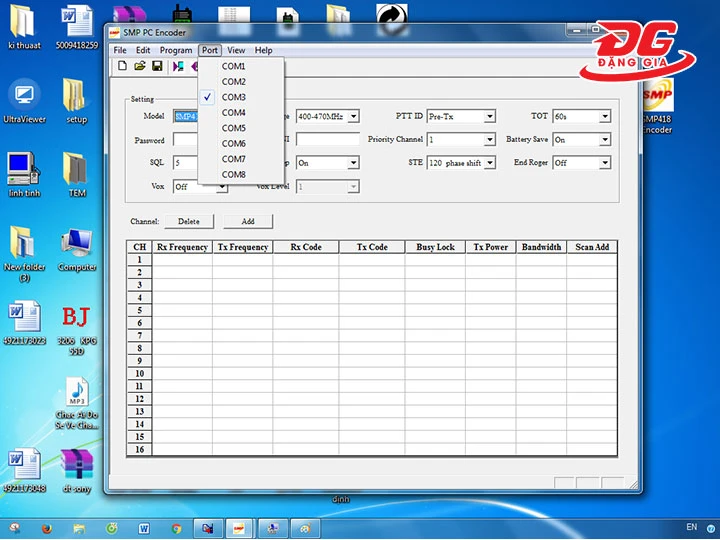Open the Program menu
Image resolution: width=720 pixels, height=540 pixels.
tap(176, 50)
